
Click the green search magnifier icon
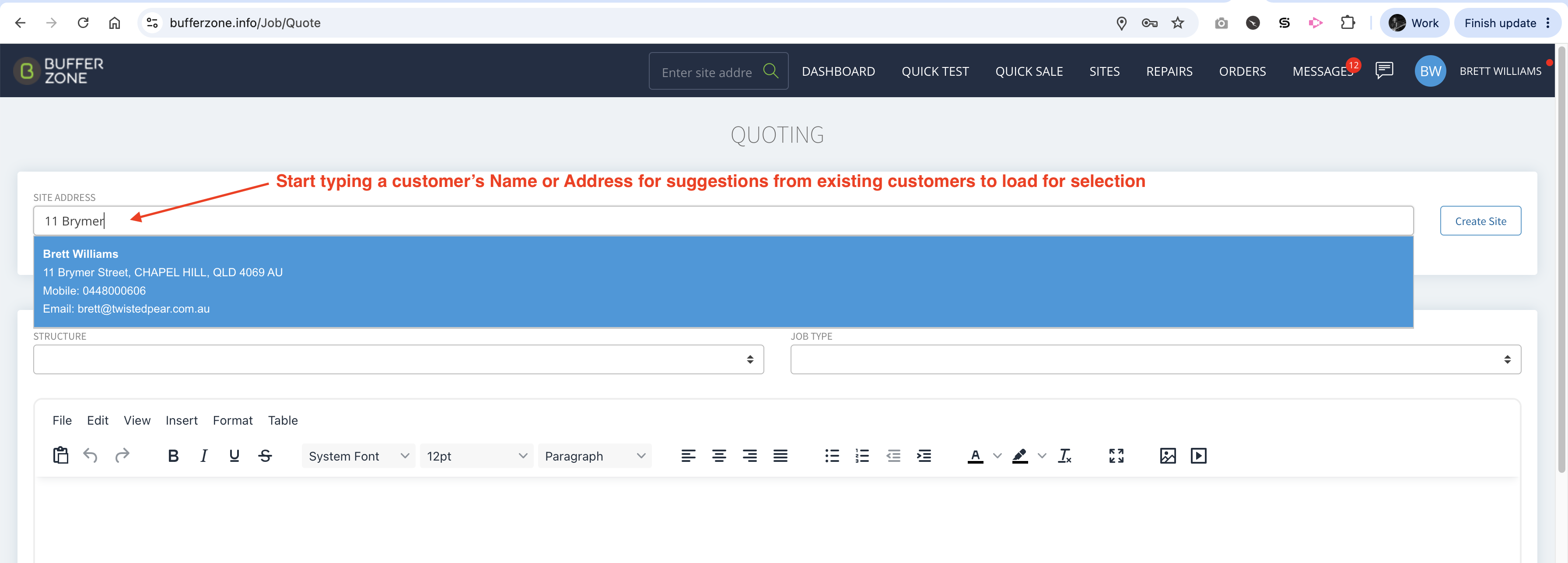click(770, 71)
